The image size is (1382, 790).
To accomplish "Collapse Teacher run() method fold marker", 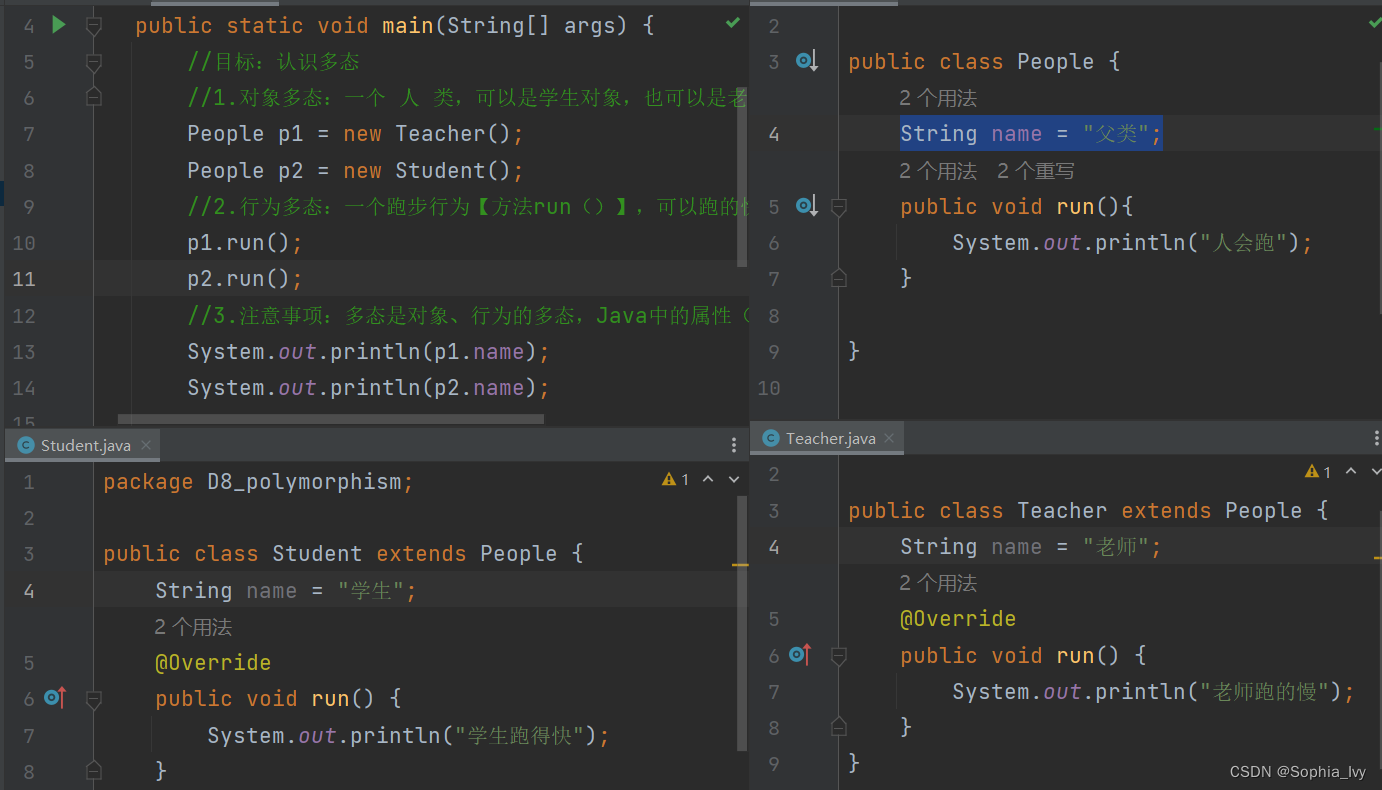I will point(839,655).
